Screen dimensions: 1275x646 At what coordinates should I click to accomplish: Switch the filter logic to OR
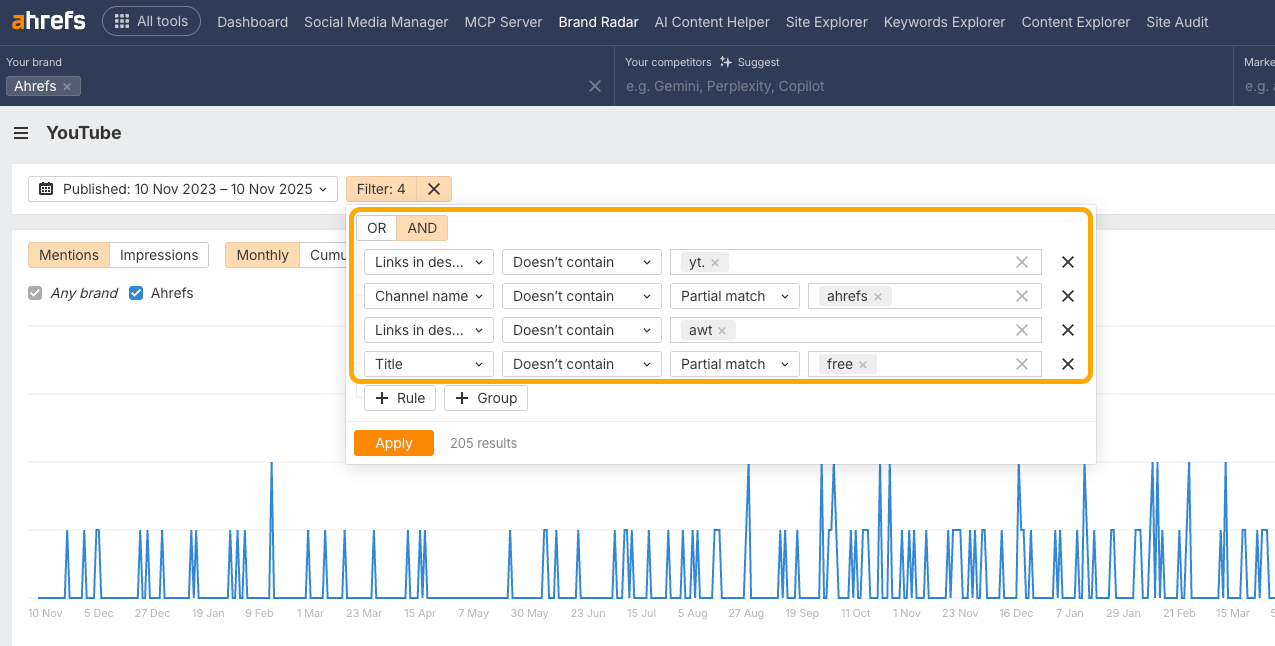pos(376,228)
